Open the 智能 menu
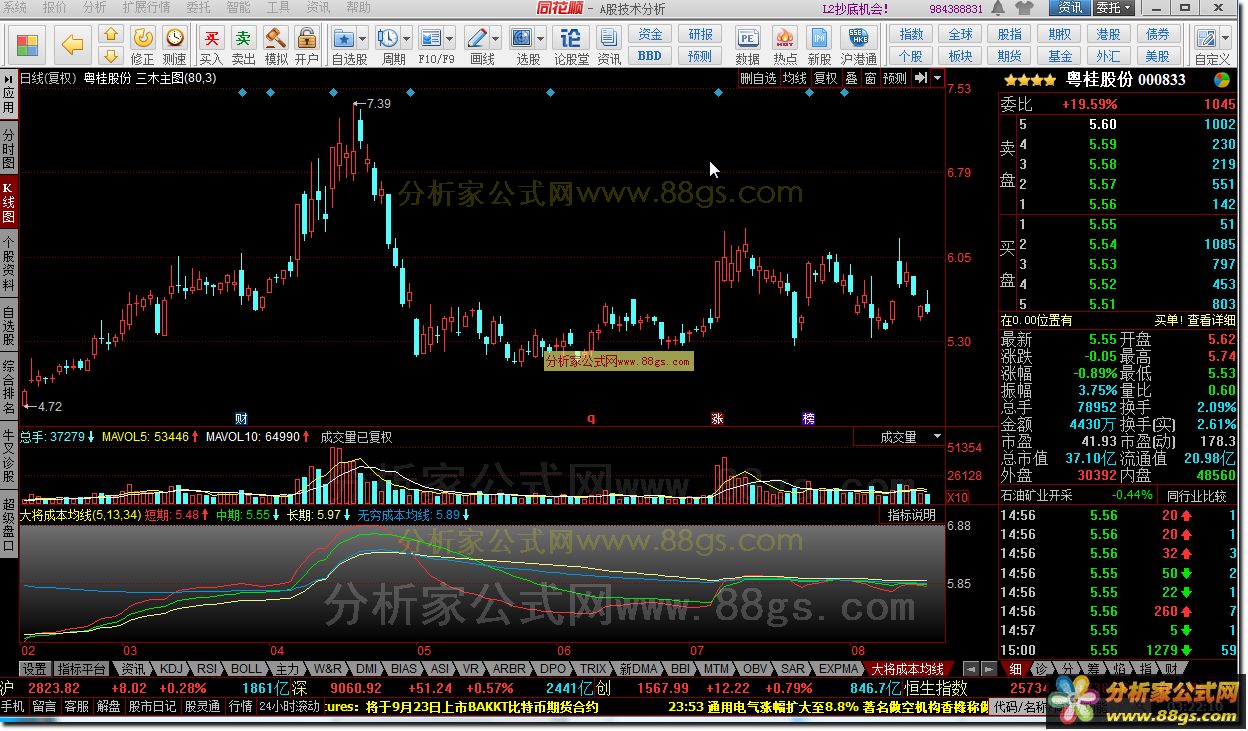 [x=238, y=7]
